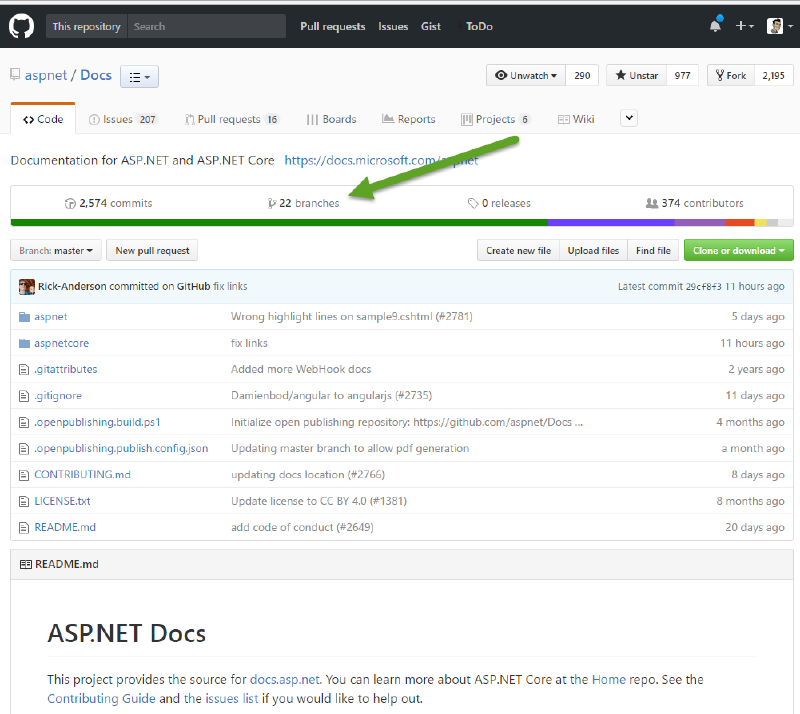Click the stargazers count 977
The width and height of the screenshot is (800, 714).
682,76
